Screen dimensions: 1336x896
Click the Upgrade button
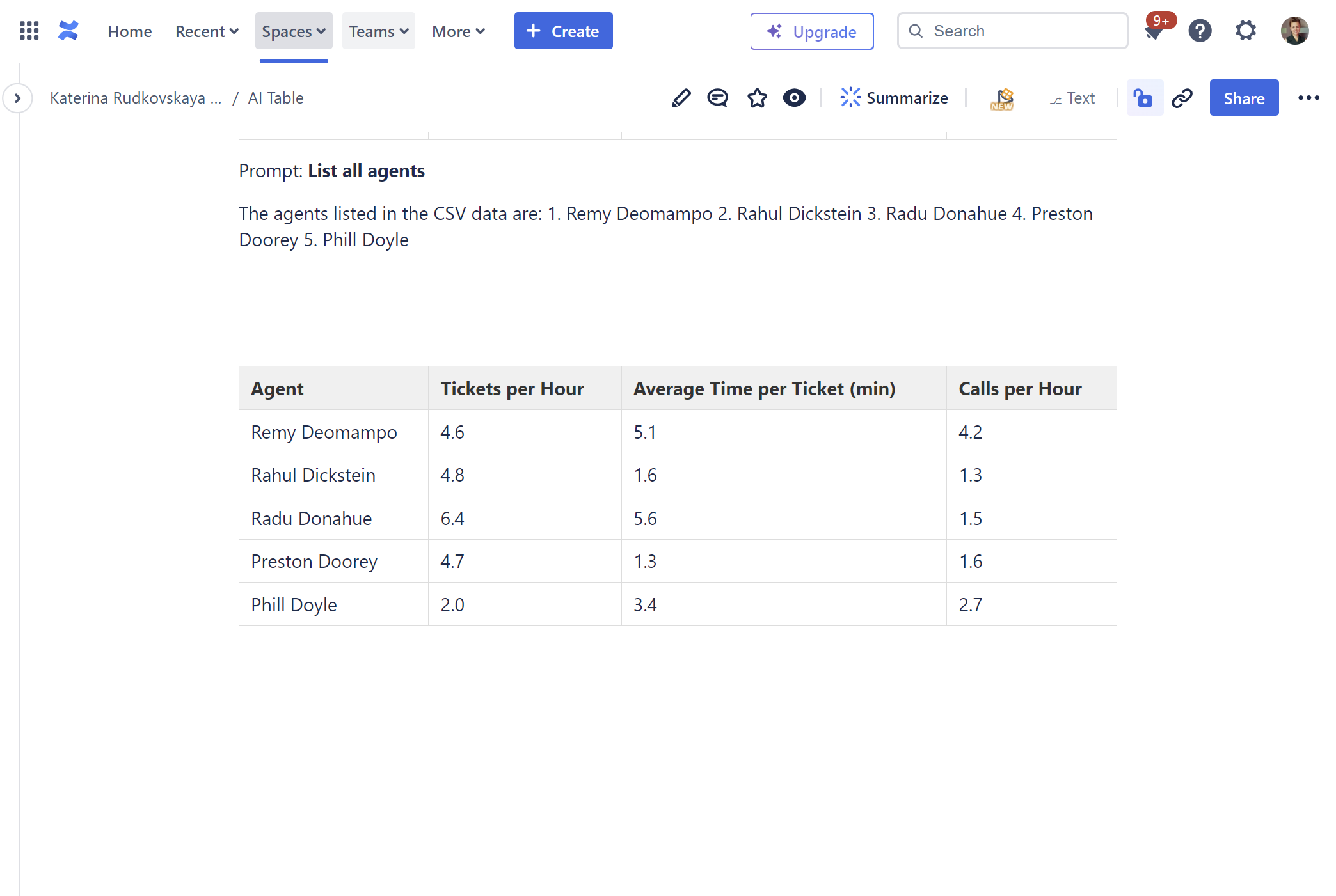coord(811,31)
